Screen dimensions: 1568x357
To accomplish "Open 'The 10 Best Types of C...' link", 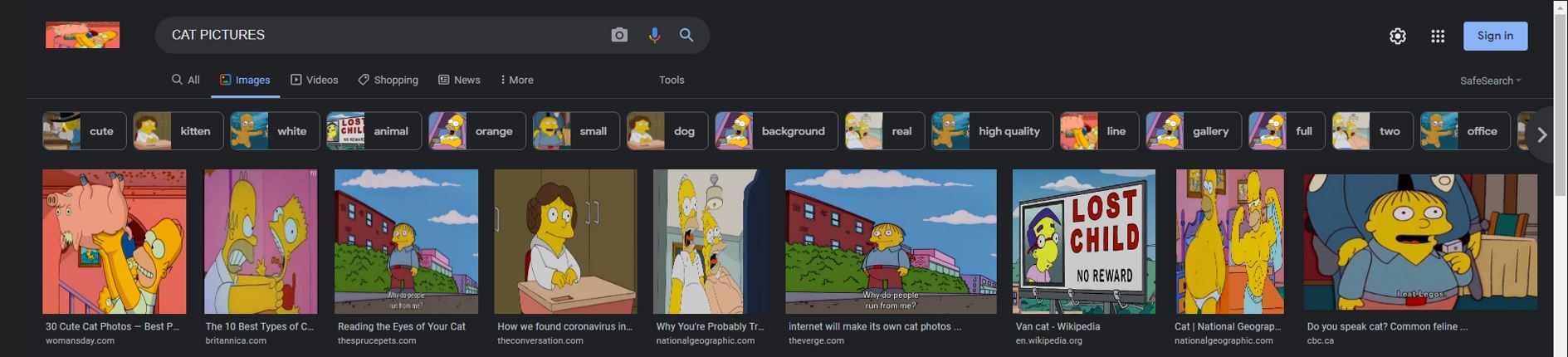I will tap(259, 327).
